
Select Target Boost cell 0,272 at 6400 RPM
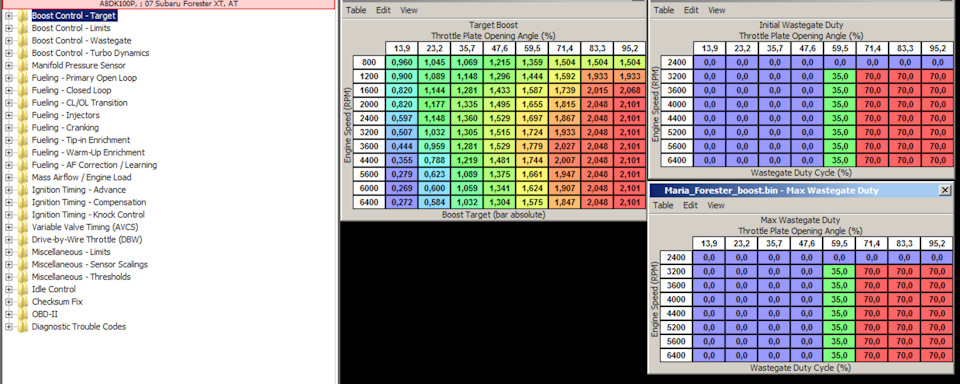pos(402,203)
